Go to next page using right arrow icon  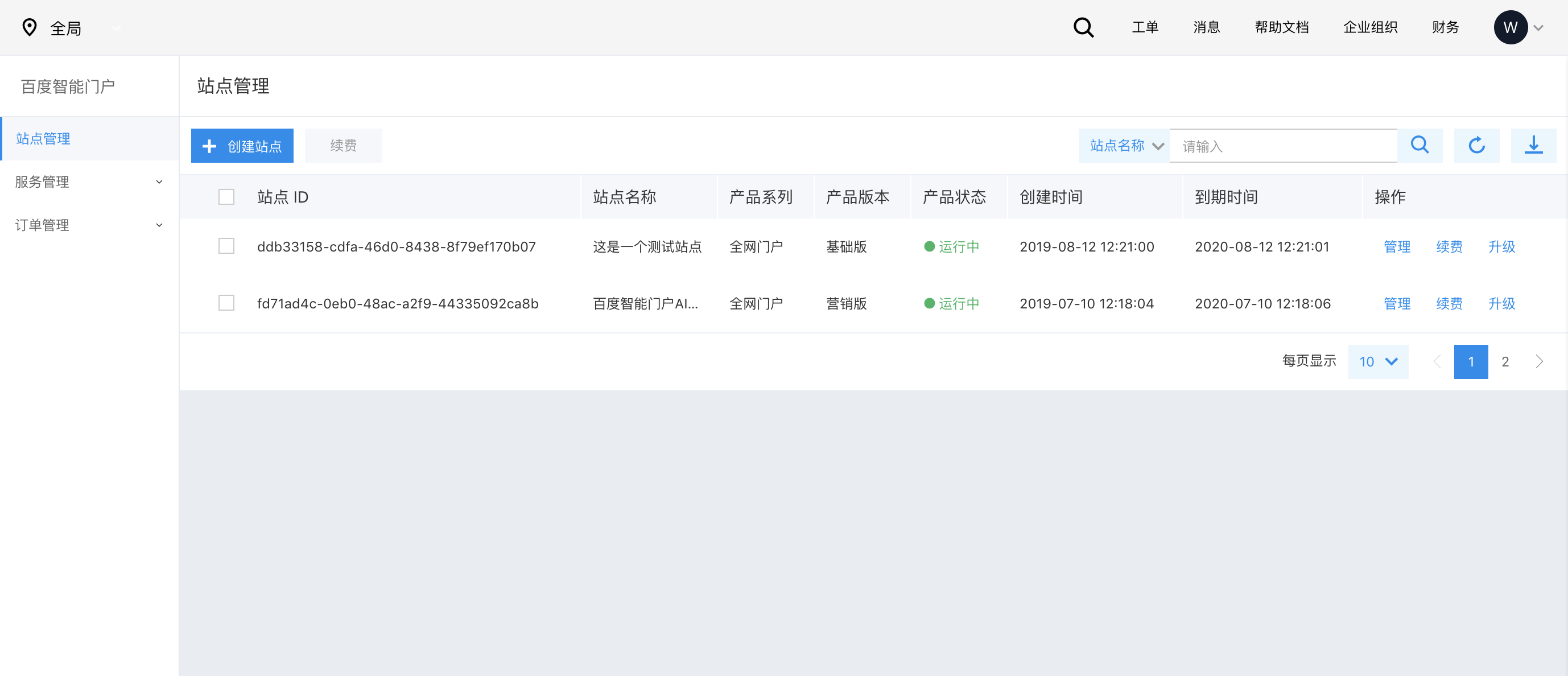(x=1540, y=361)
